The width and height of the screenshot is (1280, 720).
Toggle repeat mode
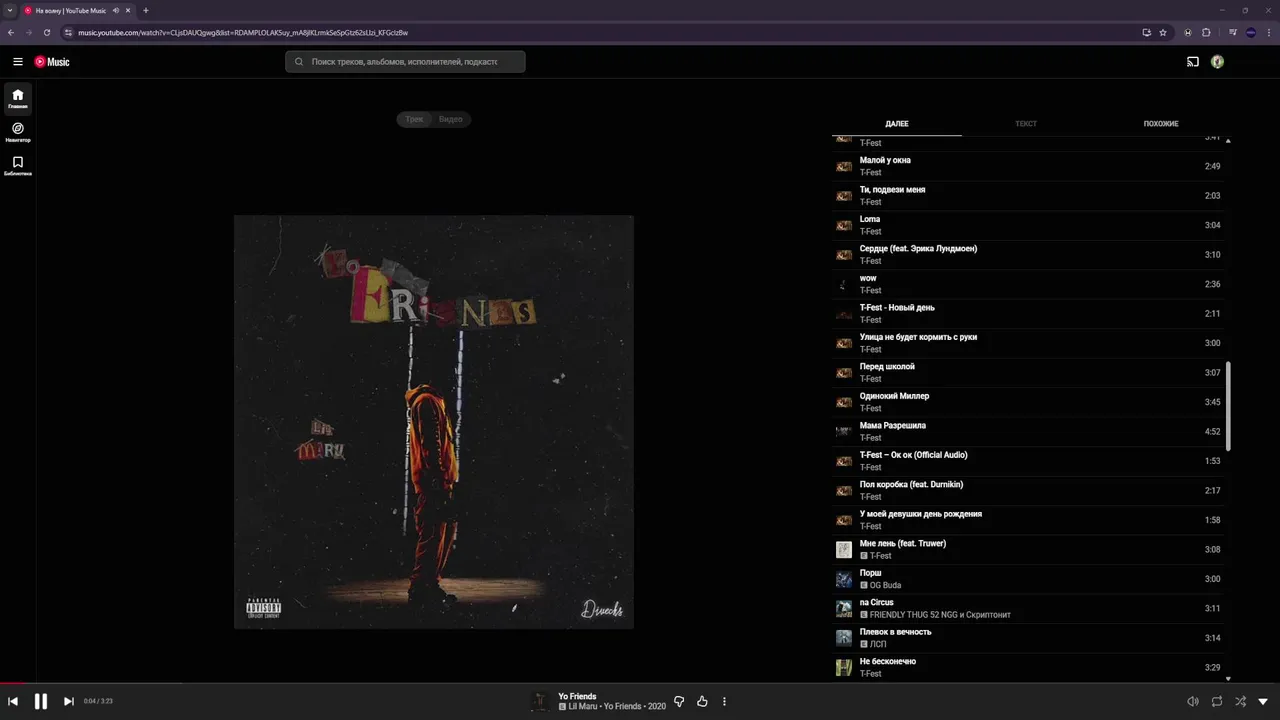pos(1217,701)
